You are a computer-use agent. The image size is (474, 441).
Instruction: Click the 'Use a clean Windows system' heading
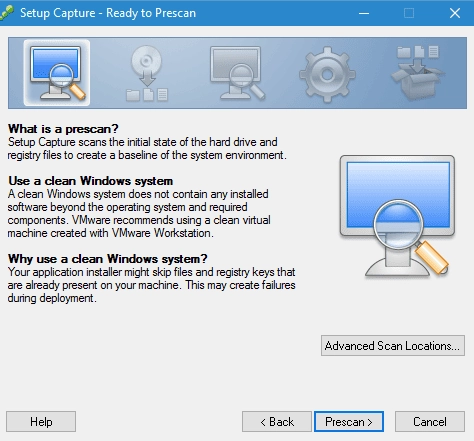pos(90,181)
